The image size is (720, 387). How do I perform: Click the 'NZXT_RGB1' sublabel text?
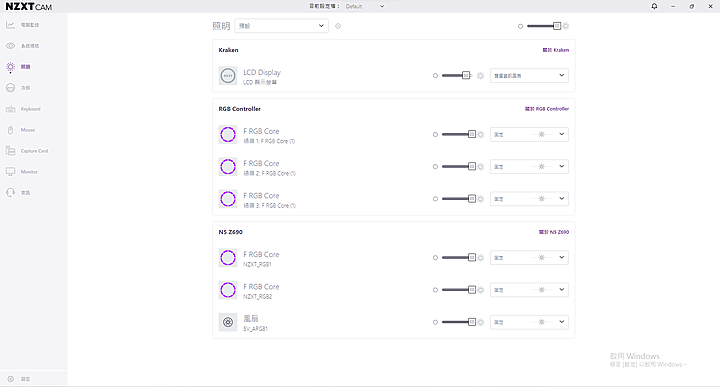[x=258, y=264]
